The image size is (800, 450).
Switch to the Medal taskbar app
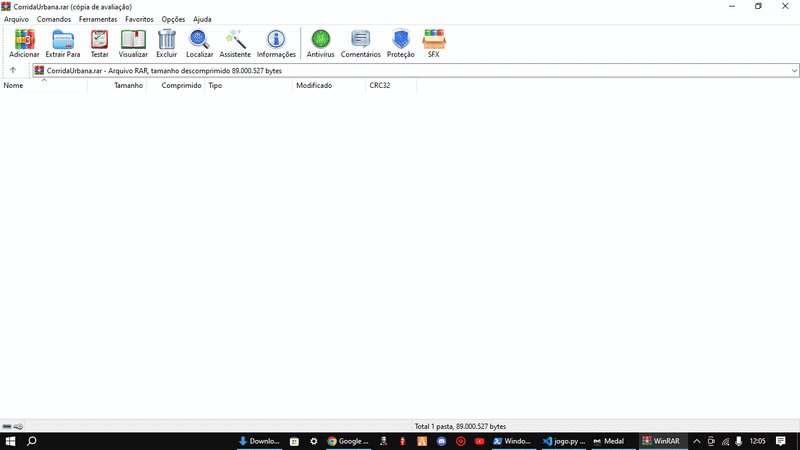(x=608, y=441)
